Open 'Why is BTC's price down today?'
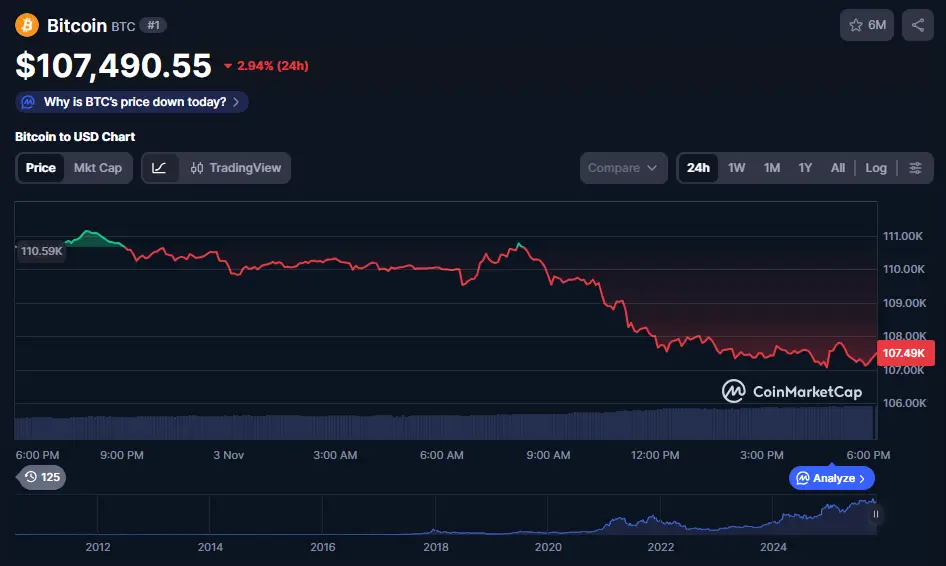Screen dimensions: 946x566 (132, 102)
